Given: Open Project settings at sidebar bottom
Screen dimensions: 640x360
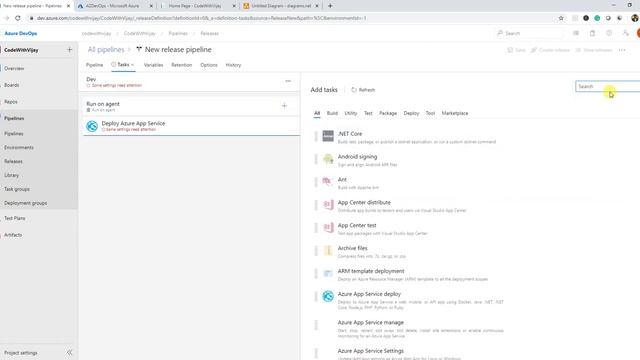Looking at the screenshot, I should tap(20, 353).
